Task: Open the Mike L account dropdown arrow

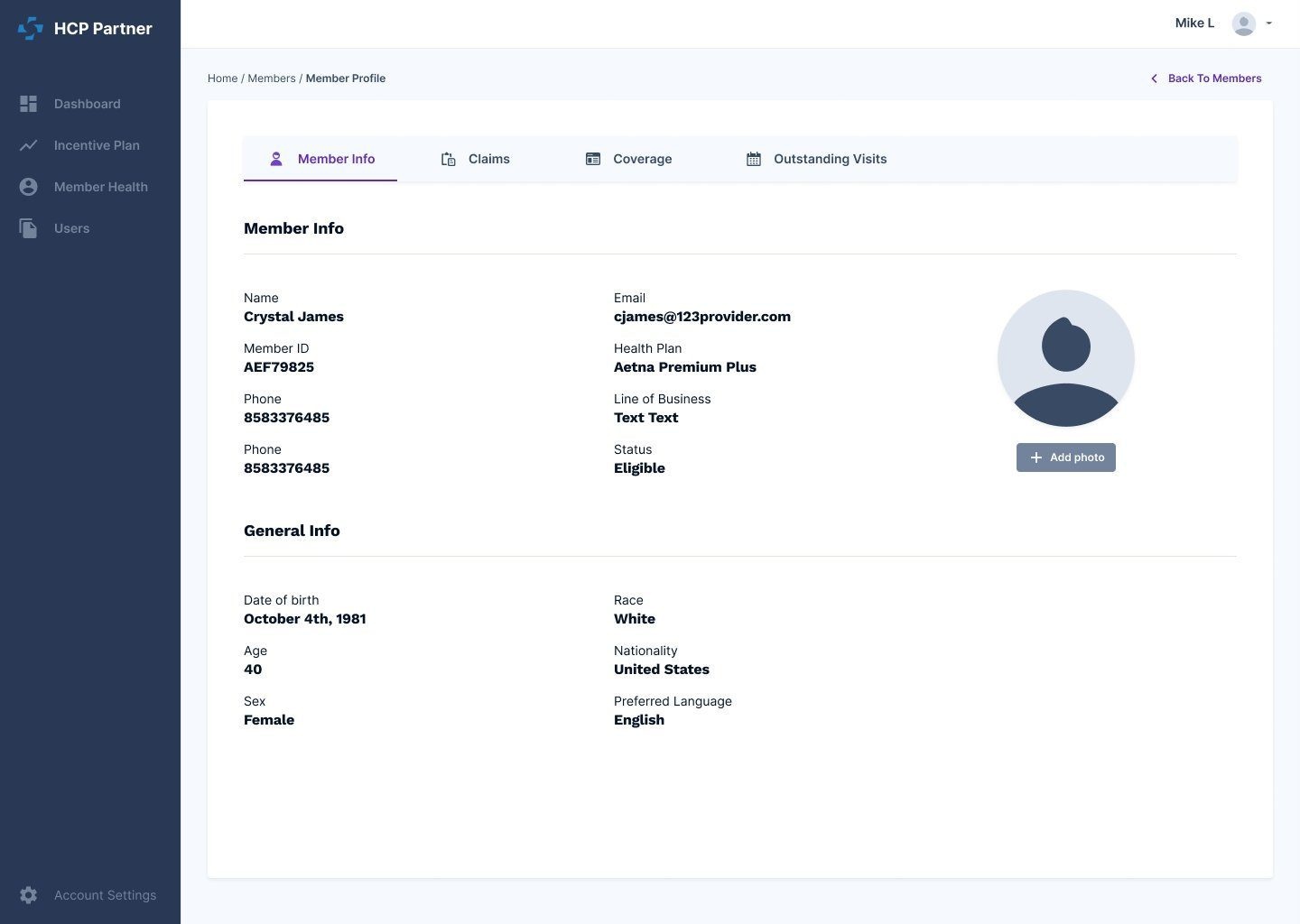Action: point(1270,23)
